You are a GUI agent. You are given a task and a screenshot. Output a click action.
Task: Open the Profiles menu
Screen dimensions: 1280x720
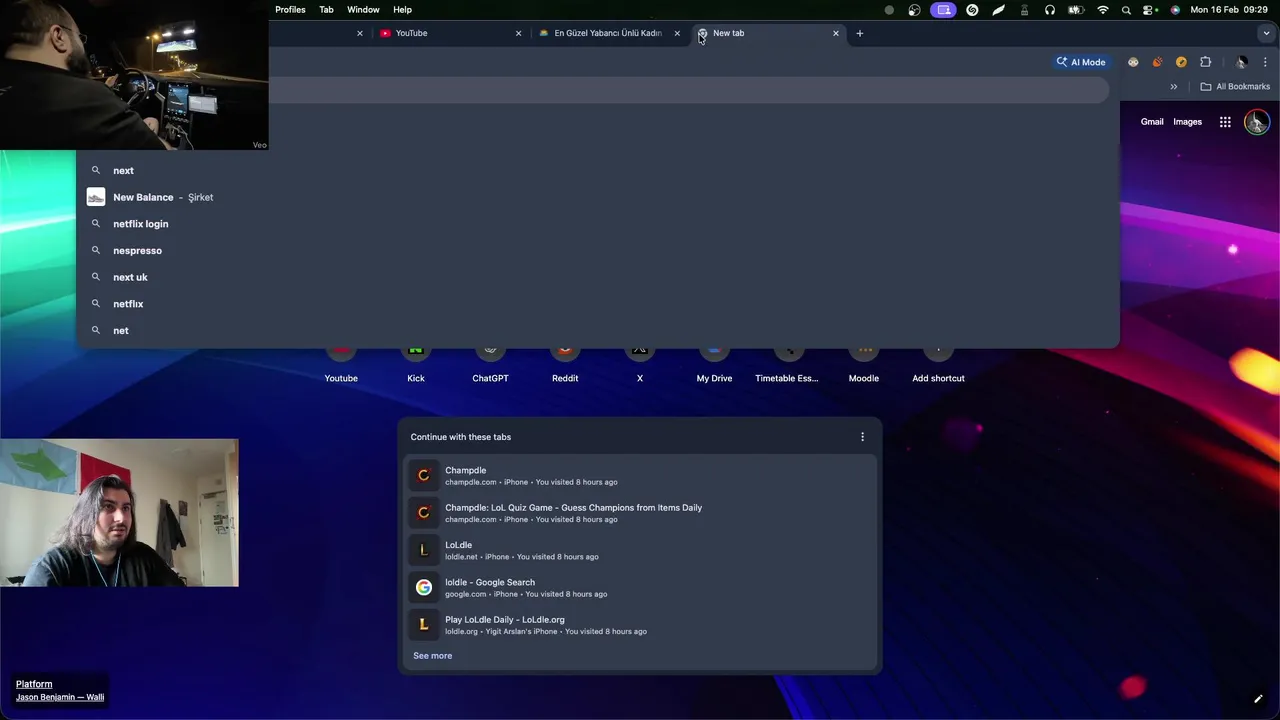coord(290,9)
